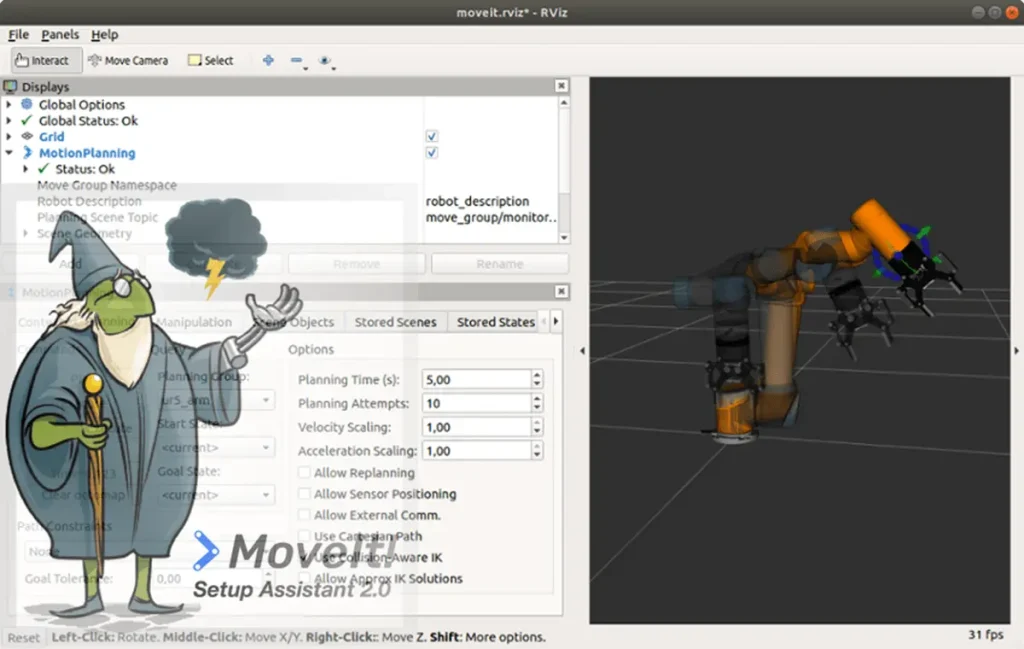Open the Panels menu
The width and height of the screenshot is (1024, 649).
point(59,34)
